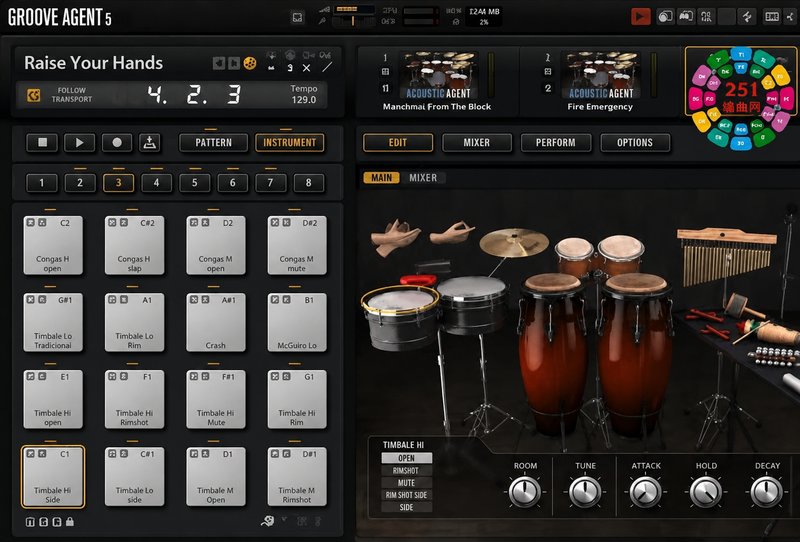
Task: Click the square icon left of the meters
Action: (x=297, y=18)
